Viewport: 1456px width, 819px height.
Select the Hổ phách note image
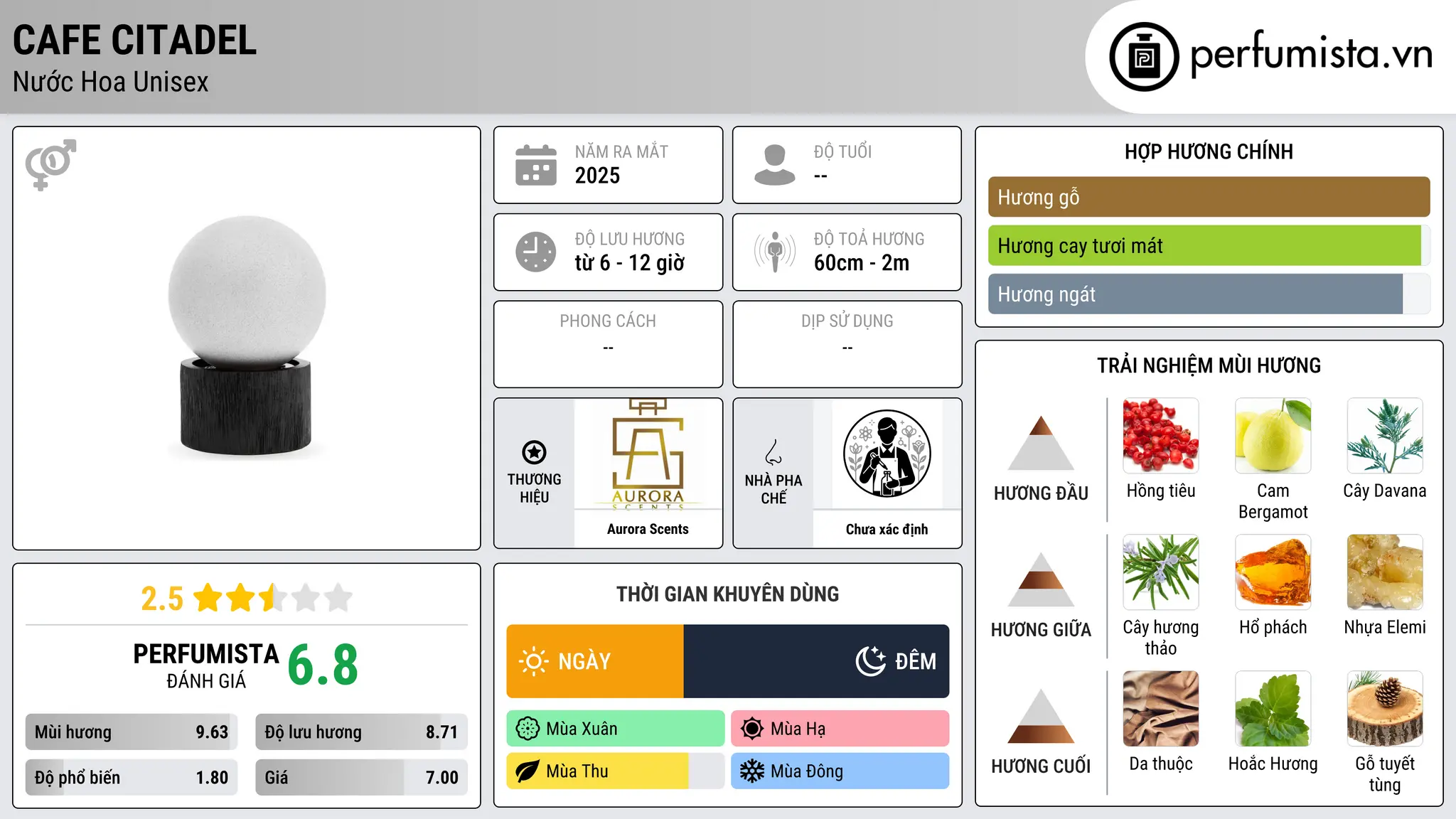click(x=1273, y=572)
